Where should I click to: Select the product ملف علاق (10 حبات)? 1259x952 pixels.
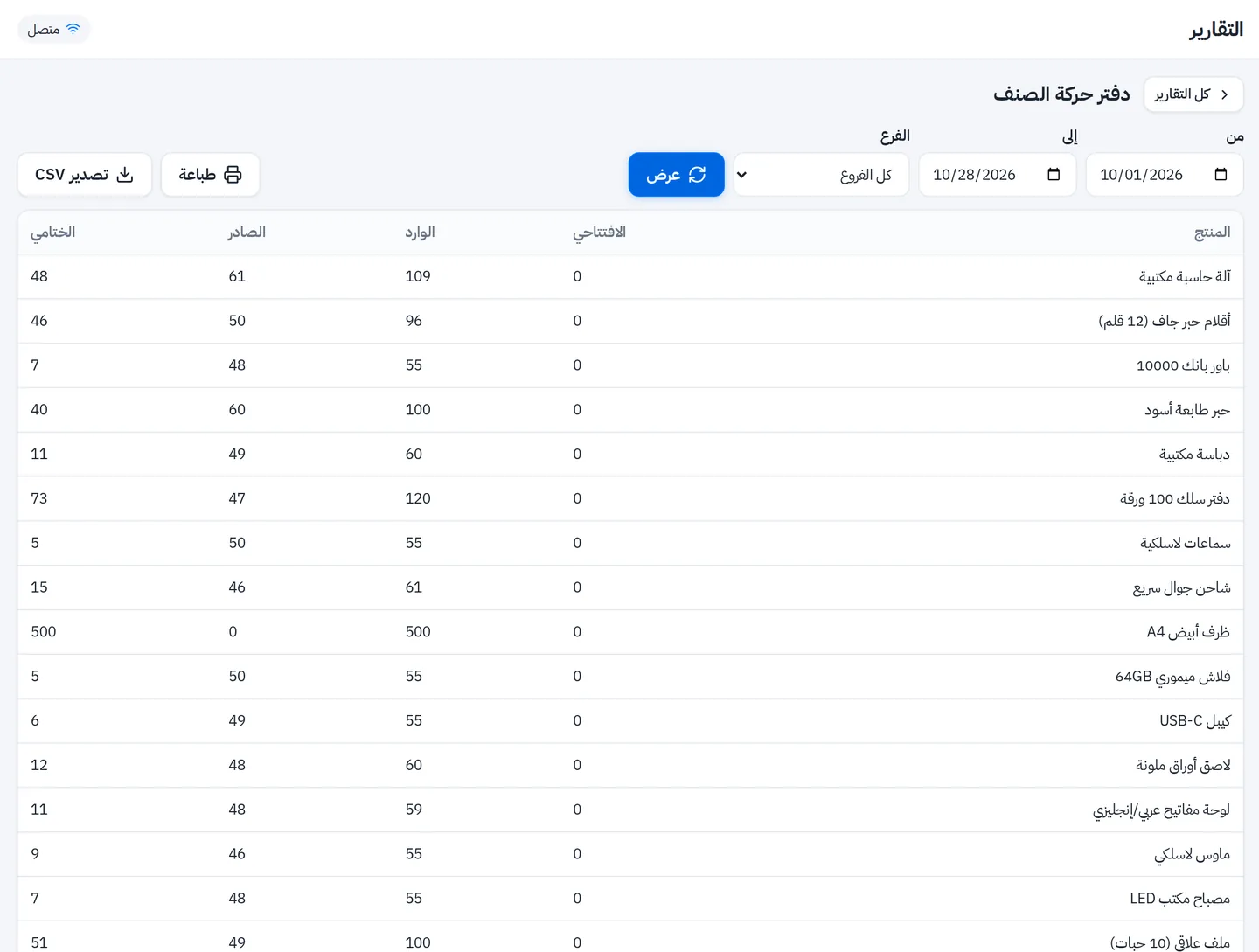click(x=630, y=937)
